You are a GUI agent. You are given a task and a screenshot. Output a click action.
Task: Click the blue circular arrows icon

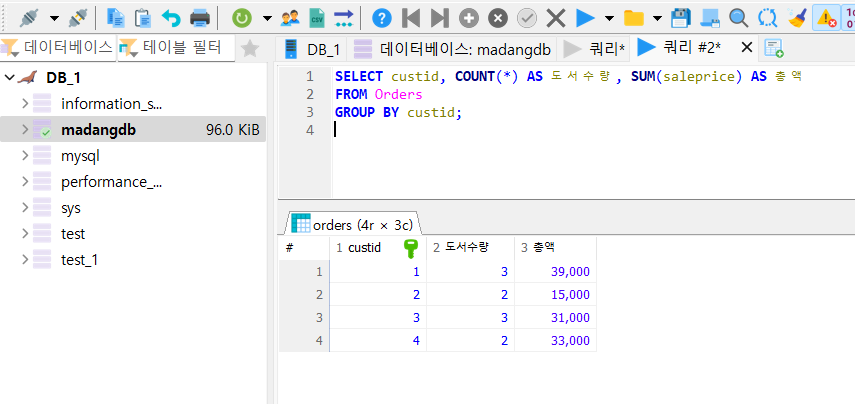[x=768, y=19]
